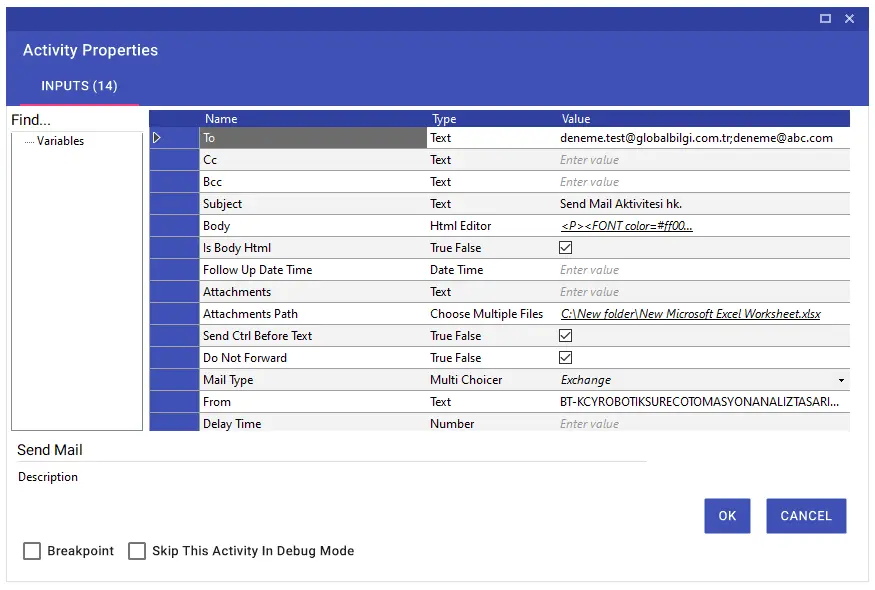
Task: Click the Cc value input field
Action: [x=704, y=160]
